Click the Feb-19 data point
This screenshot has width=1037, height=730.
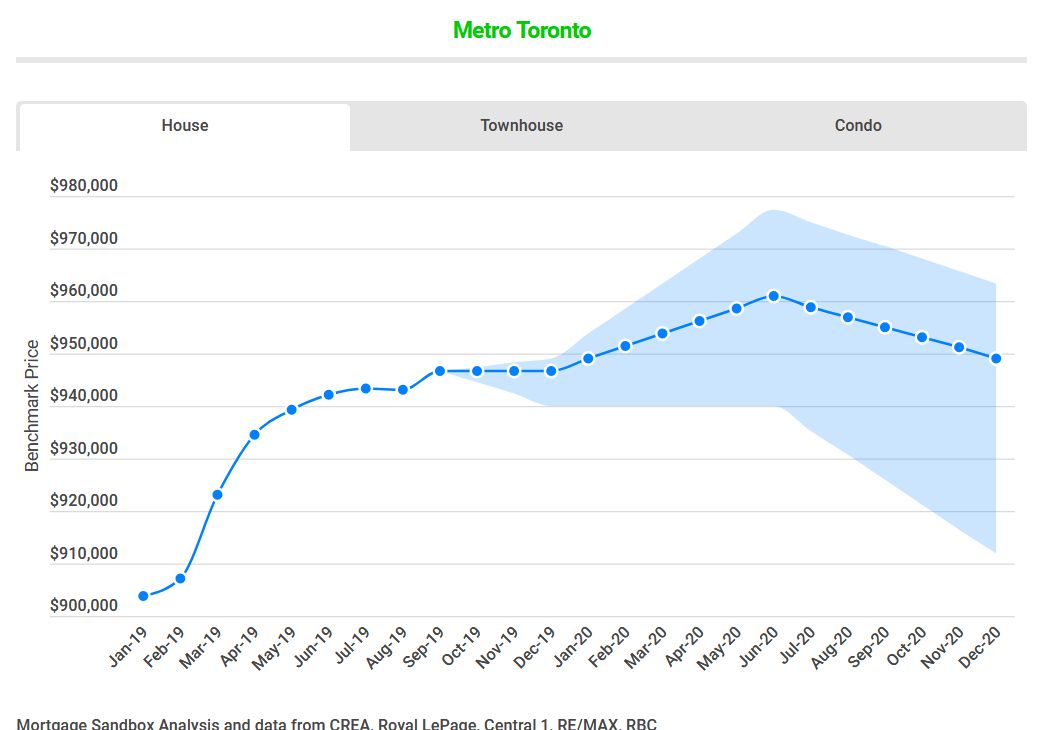click(181, 579)
